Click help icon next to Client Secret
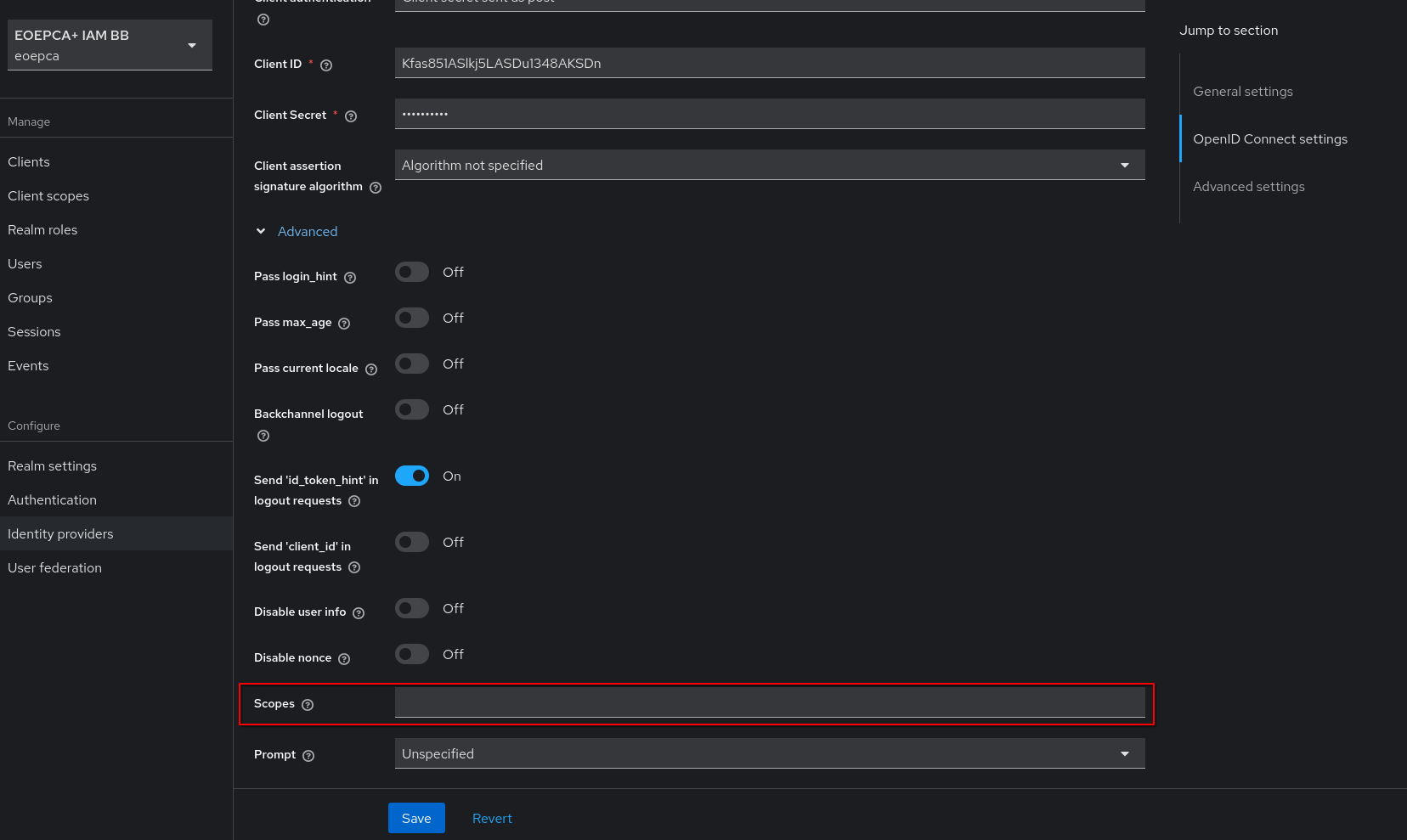The image size is (1407, 840). [351, 116]
